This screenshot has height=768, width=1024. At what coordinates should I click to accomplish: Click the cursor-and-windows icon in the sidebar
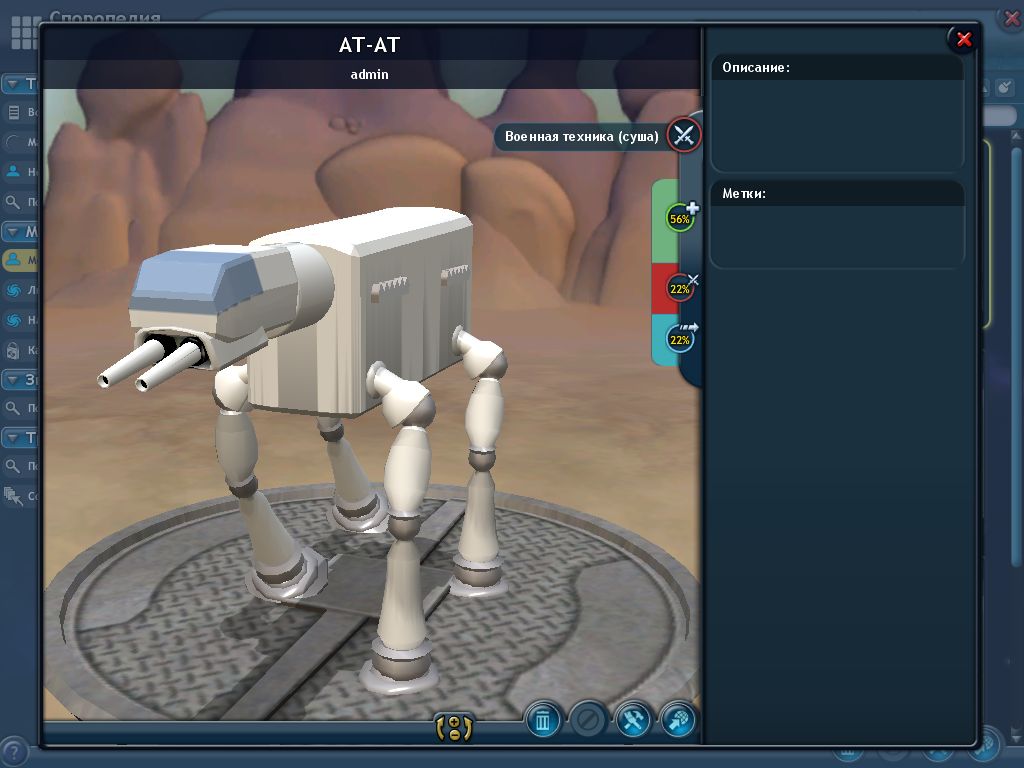tap(13, 496)
